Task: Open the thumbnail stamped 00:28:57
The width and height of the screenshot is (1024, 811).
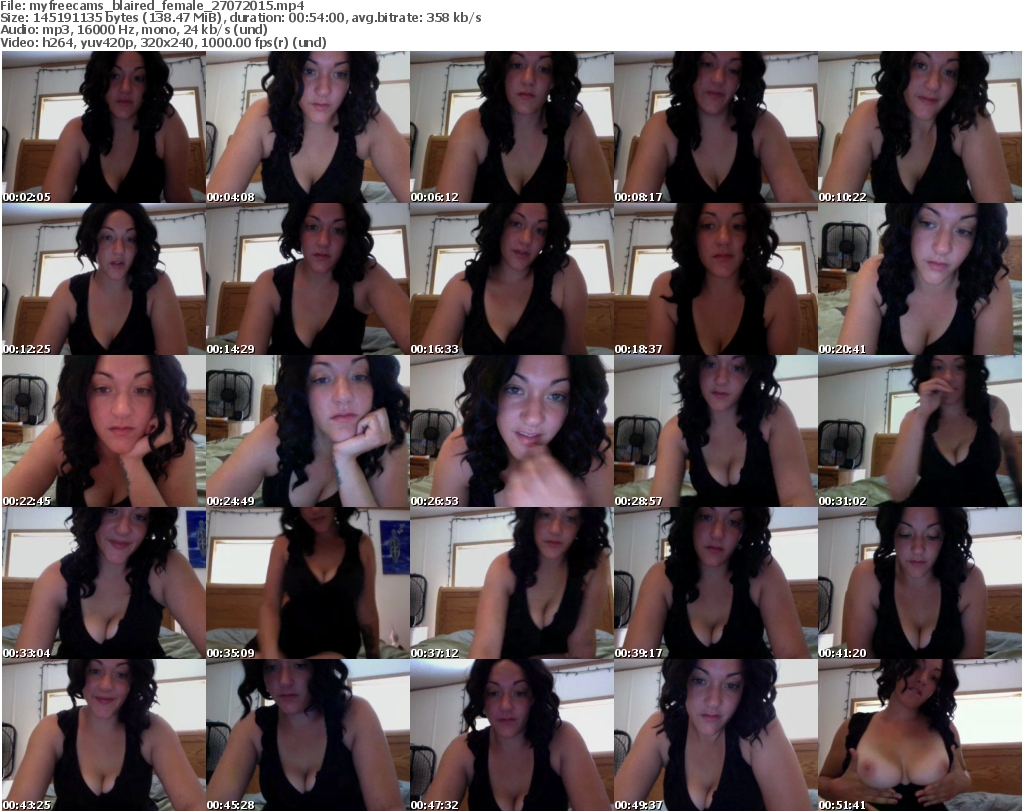Action: click(x=715, y=431)
